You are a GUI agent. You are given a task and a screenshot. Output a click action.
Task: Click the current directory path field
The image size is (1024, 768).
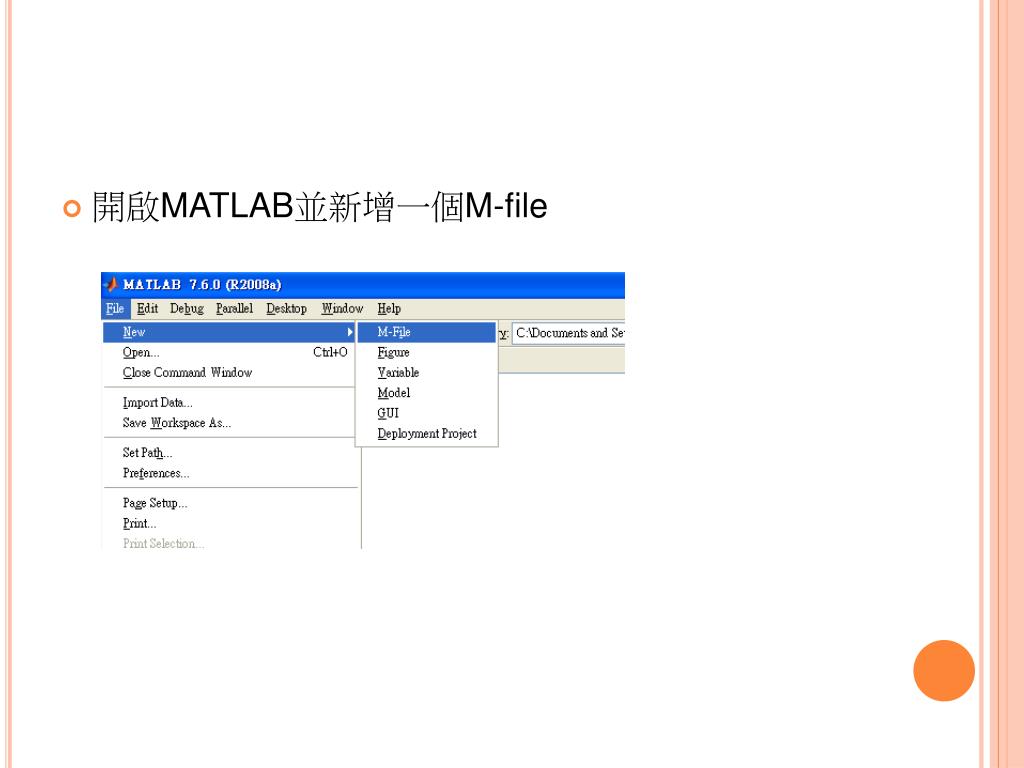pyautogui.click(x=569, y=333)
